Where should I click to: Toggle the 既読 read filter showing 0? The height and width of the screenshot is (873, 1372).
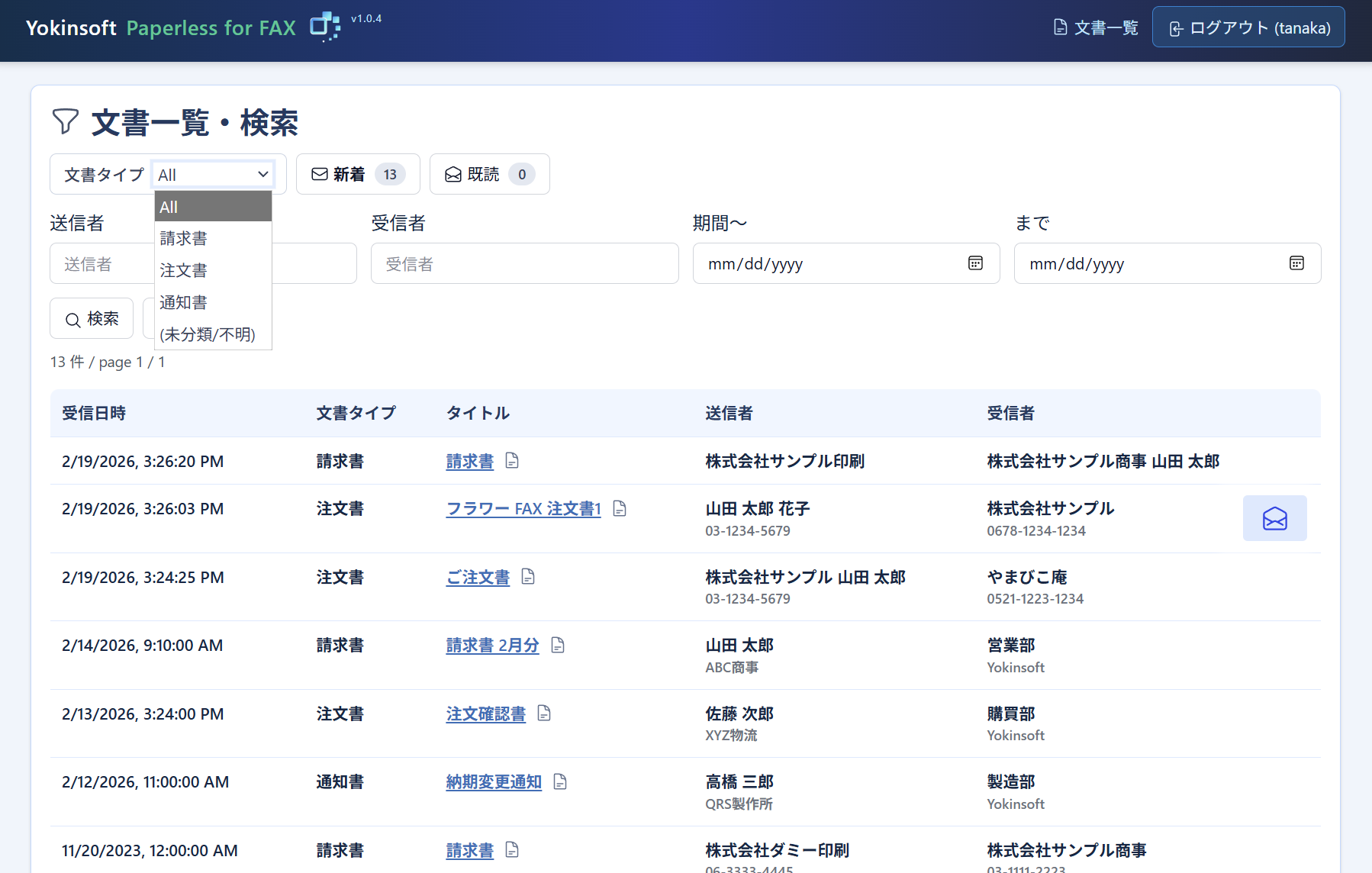489,174
